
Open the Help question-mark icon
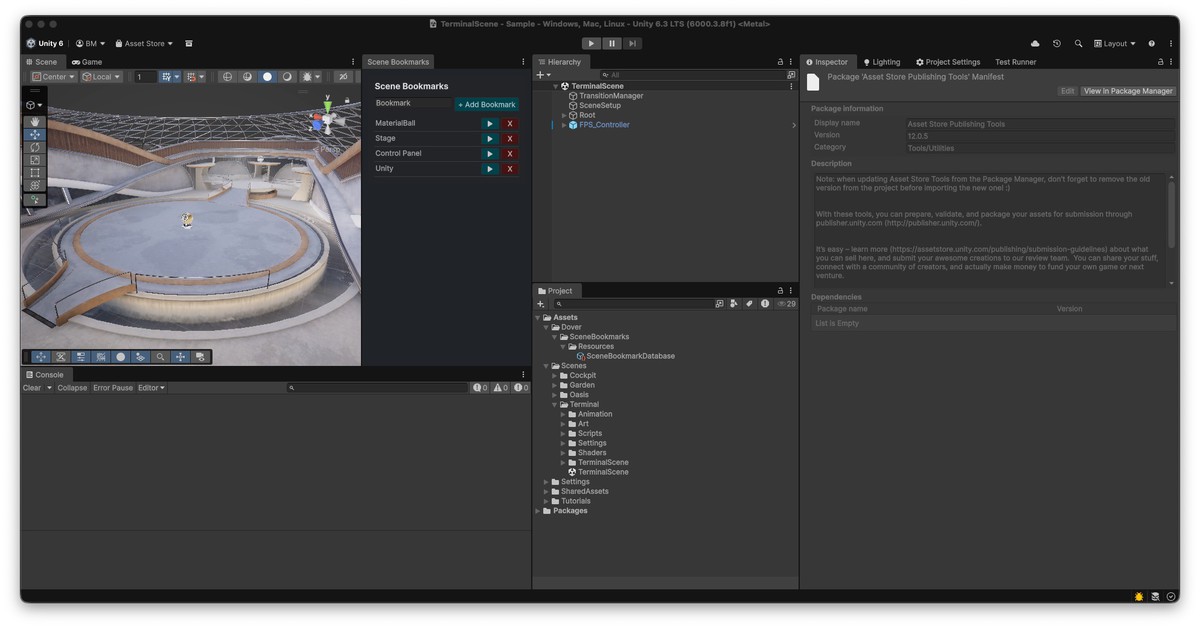pyautogui.click(x=1151, y=44)
